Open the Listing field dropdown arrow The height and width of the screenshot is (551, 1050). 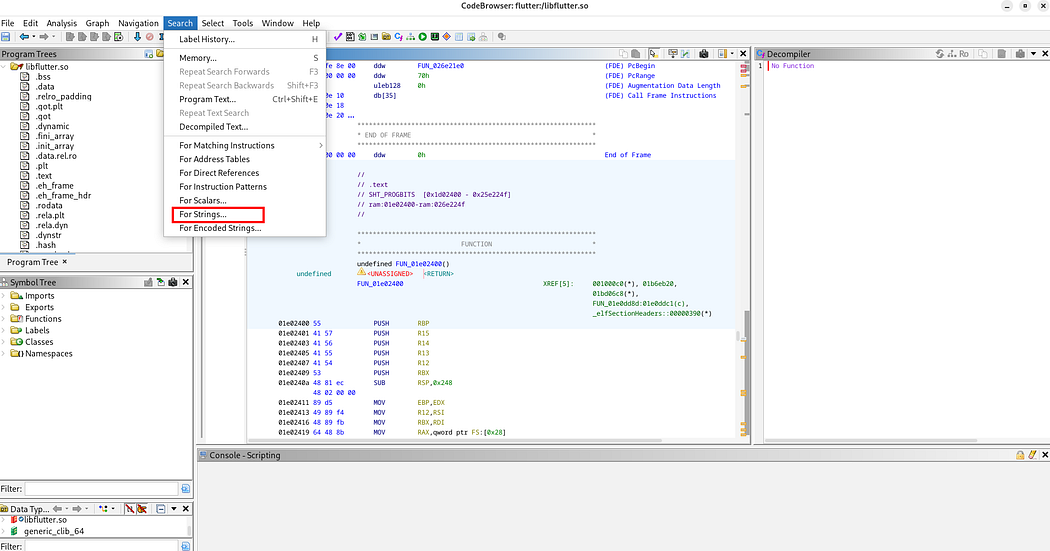click(732, 54)
